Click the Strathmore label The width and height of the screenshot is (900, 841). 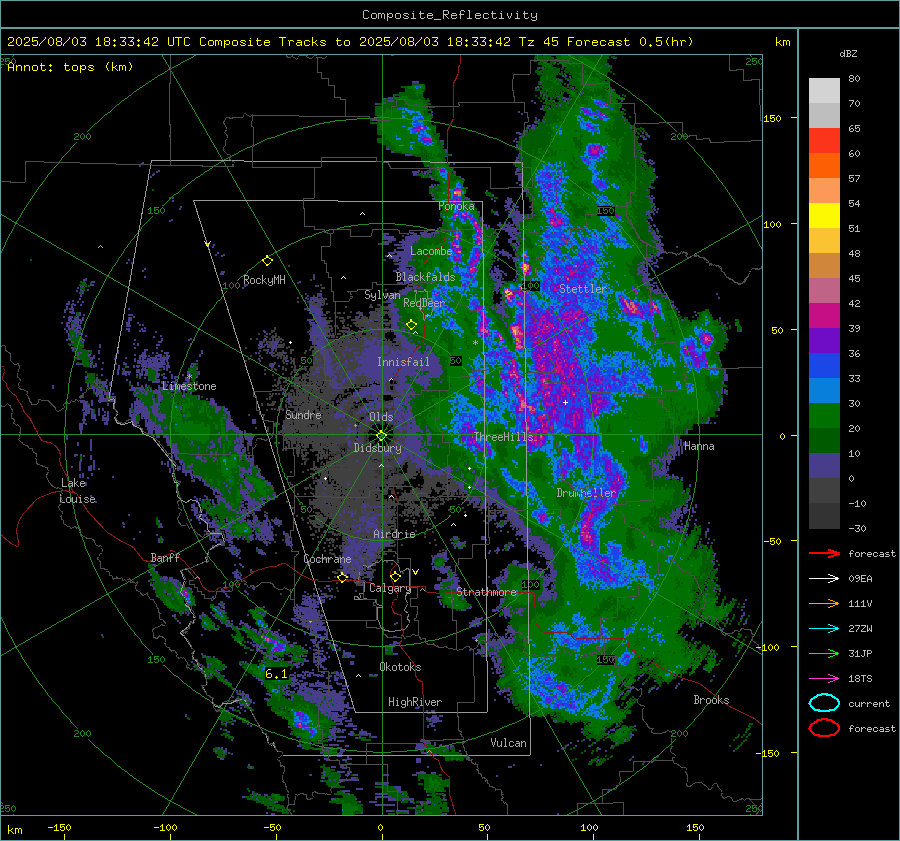tap(486, 592)
